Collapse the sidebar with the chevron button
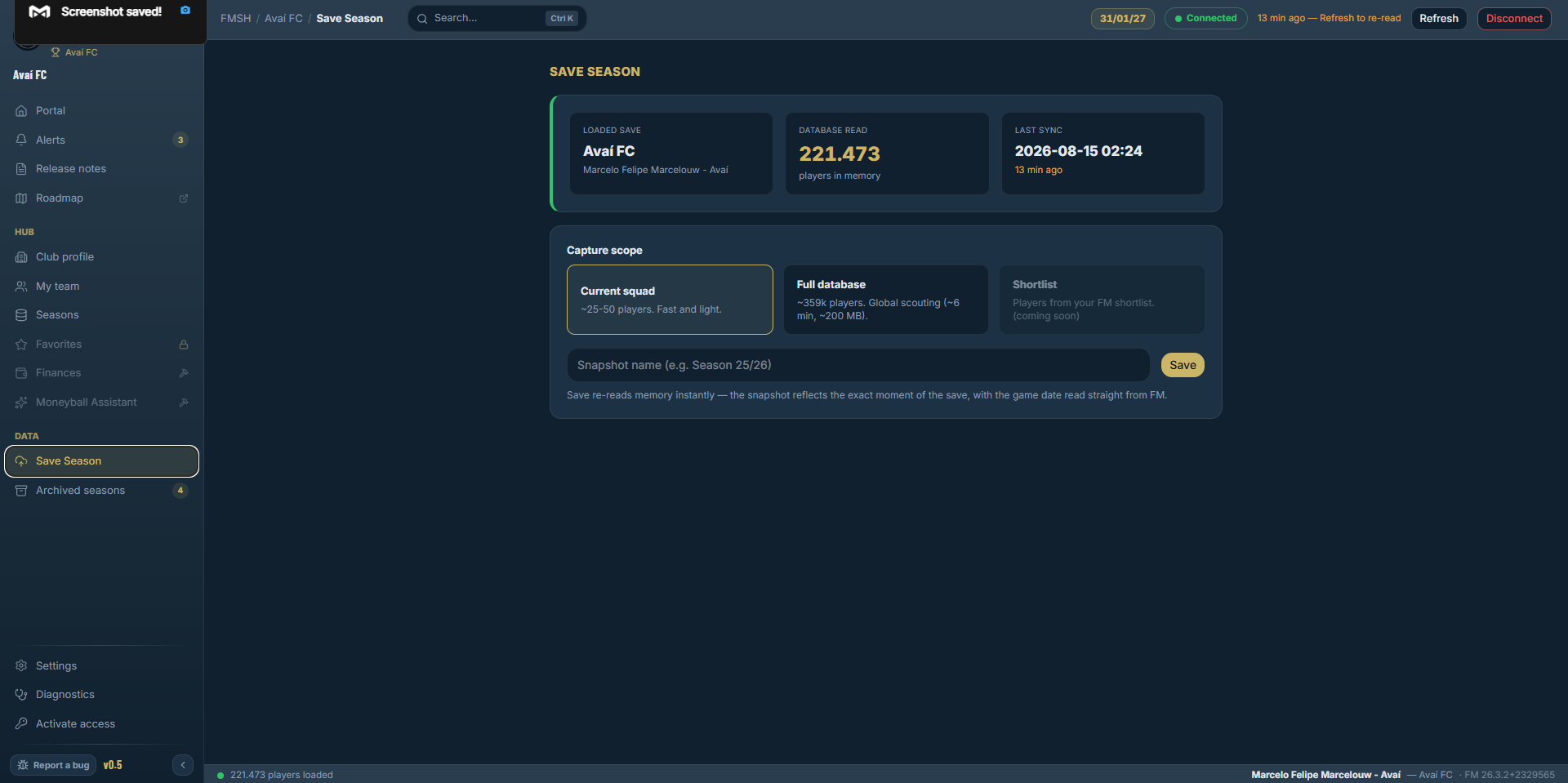The width and height of the screenshot is (1568, 783). click(183, 765)
